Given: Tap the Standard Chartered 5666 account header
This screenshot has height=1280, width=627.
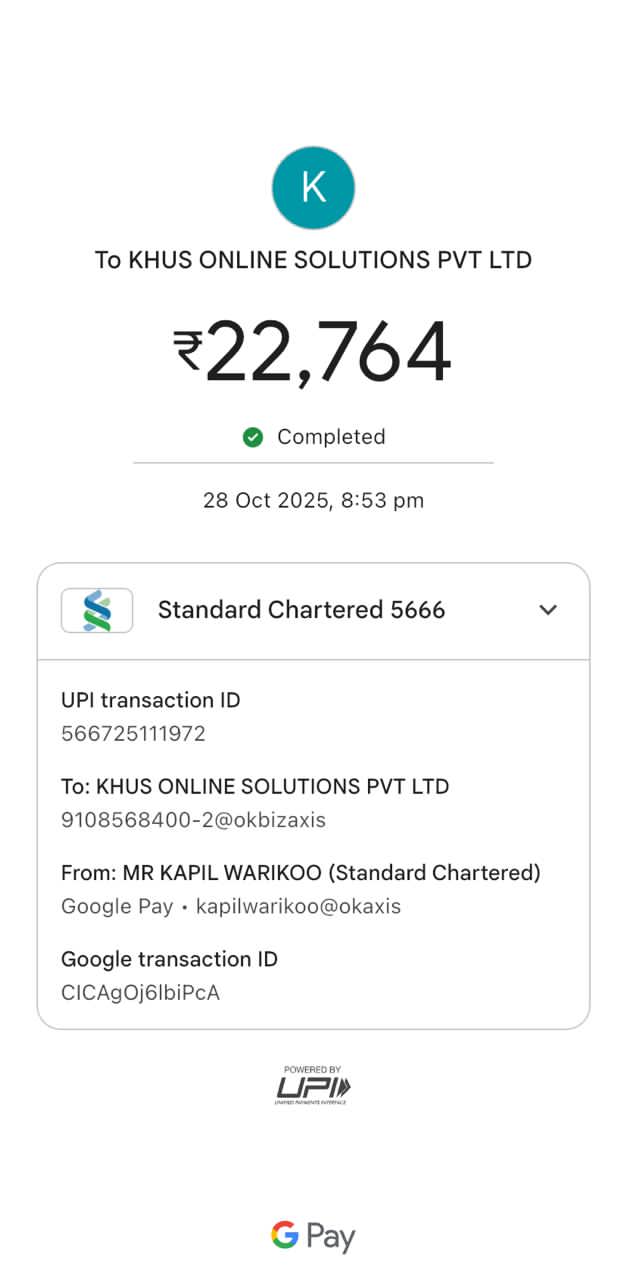Looking at the screenshot, I should pyautogui.click(x=301, y=610).
